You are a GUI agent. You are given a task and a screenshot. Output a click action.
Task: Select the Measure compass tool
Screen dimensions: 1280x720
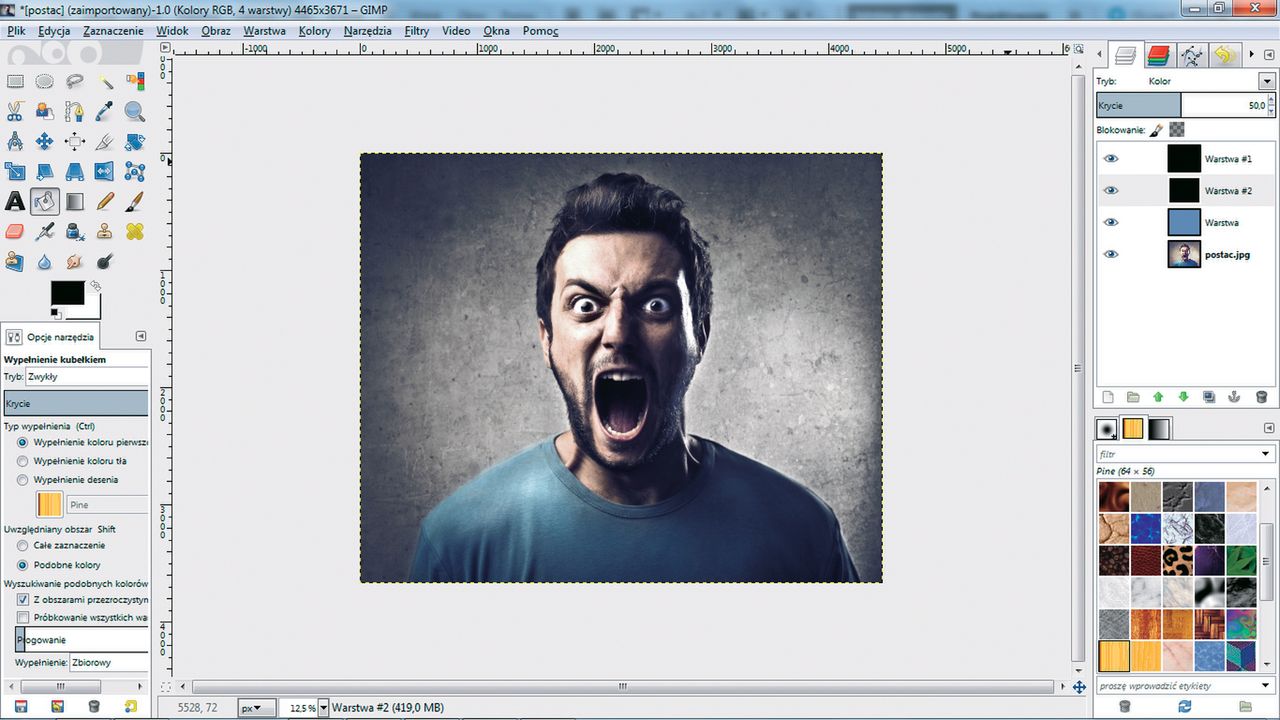click(x=15, y=141)
